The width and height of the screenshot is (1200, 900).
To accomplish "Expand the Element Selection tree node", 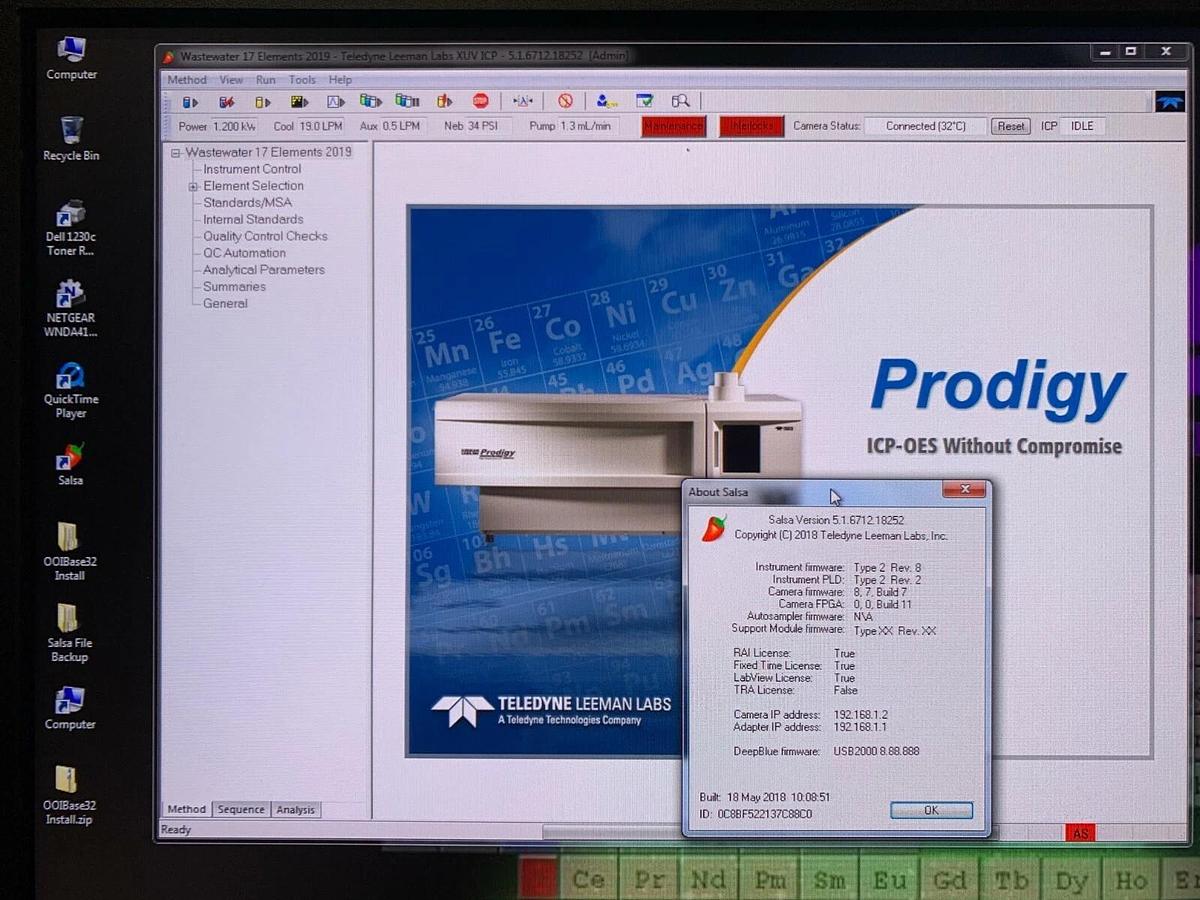I will click(193, 186).
